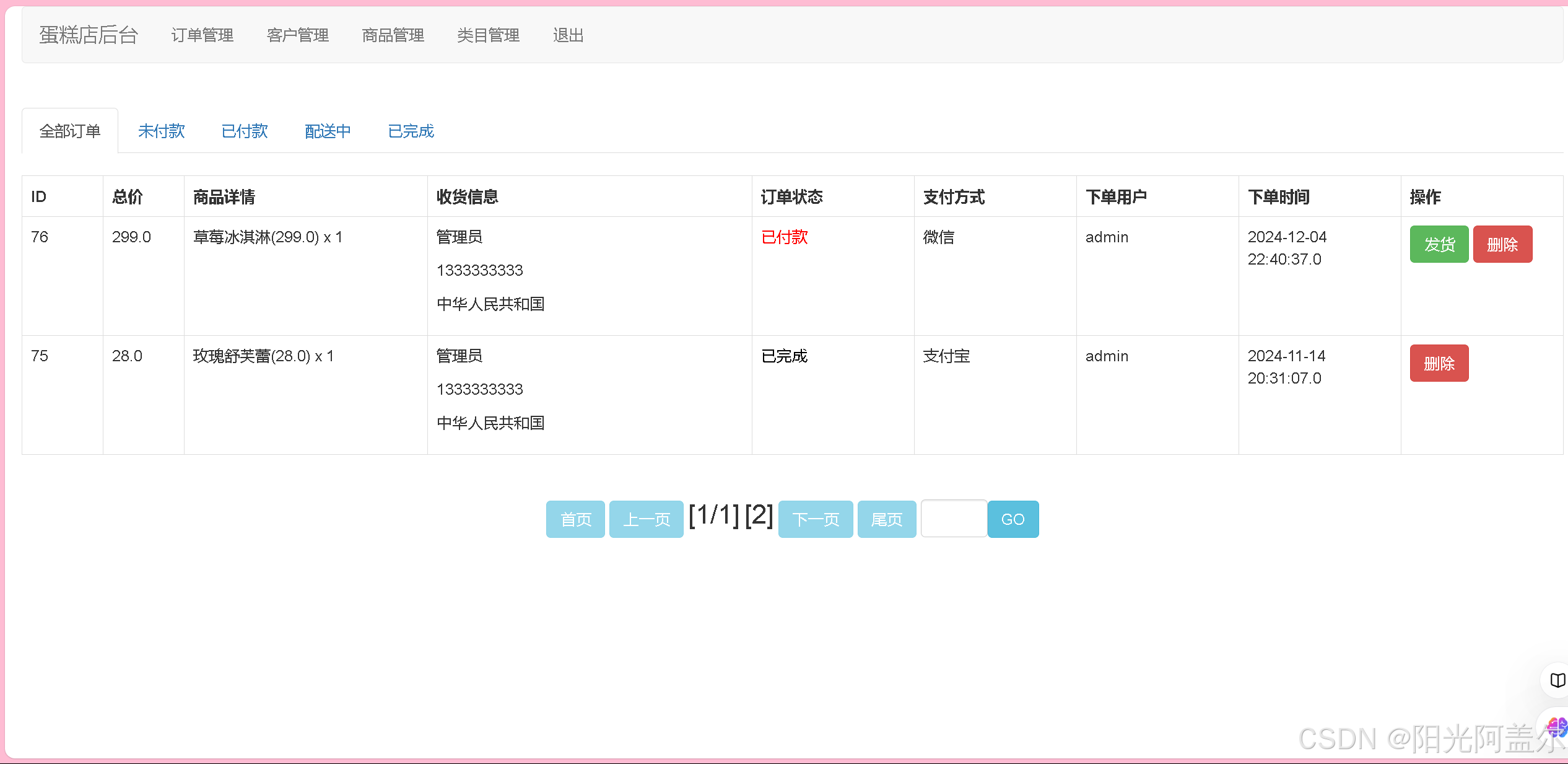Jump to 尾页 in pagination
Viewport: 1568px width, 764px height.
tap(887, 519)
